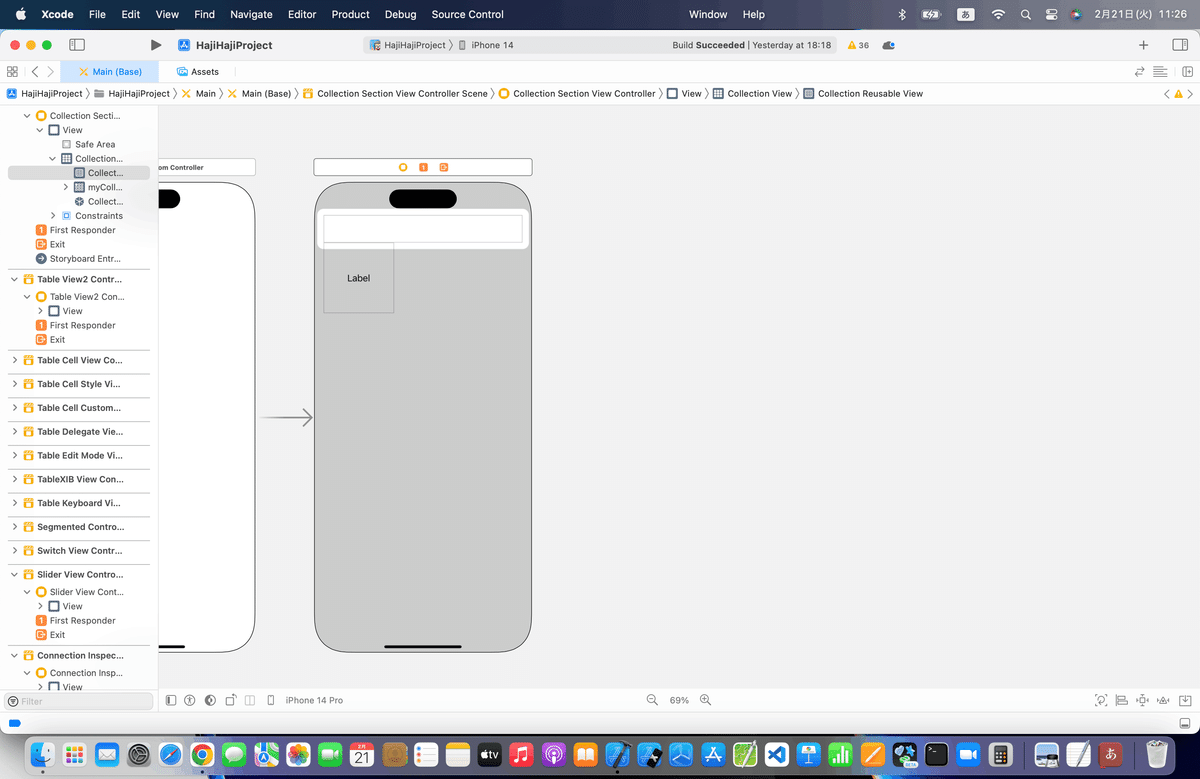Click the 69% zoom level

coord(679,700)
